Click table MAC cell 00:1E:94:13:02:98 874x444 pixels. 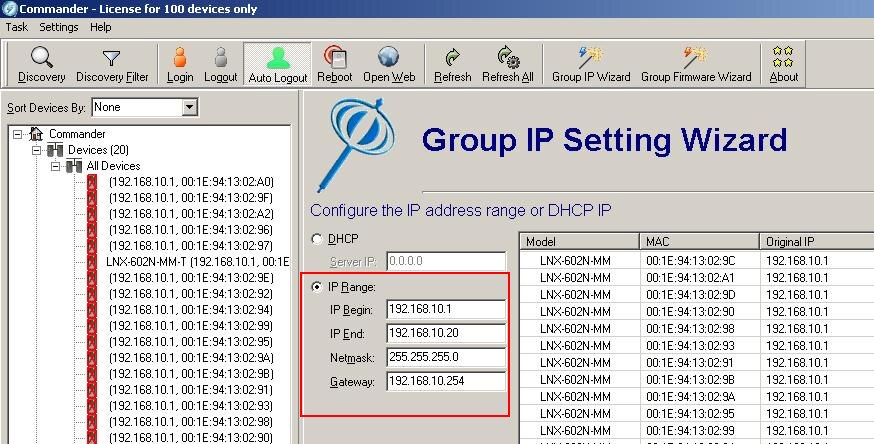coord(691,329)
